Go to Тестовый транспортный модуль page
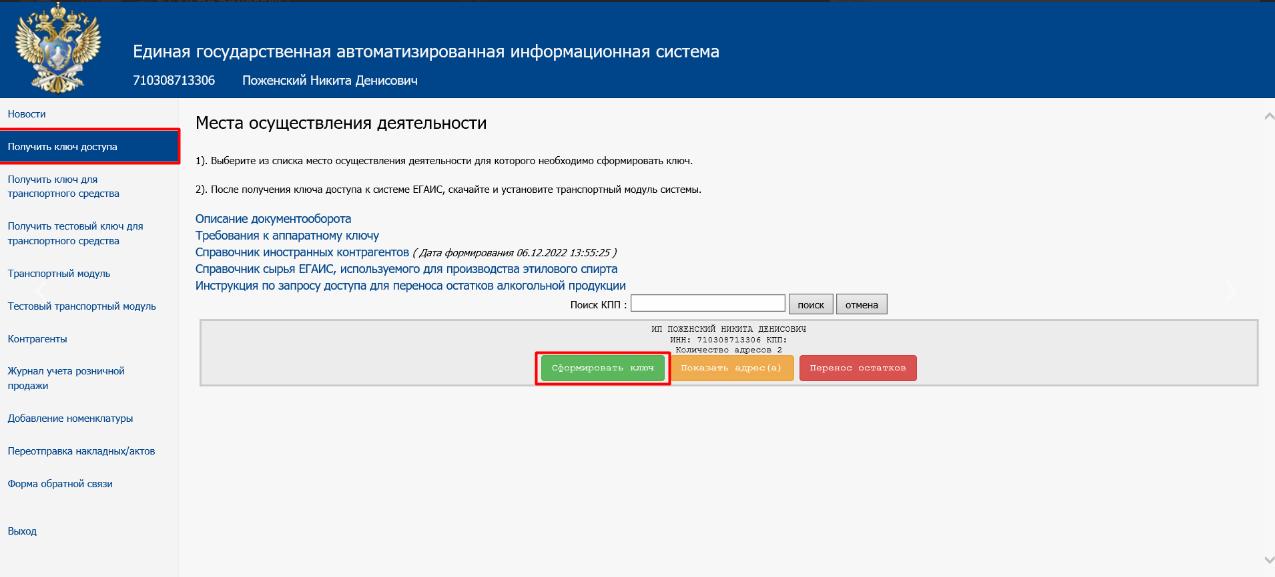The height and width of the screenshot is (577, 1275). [x=82, y=306]
